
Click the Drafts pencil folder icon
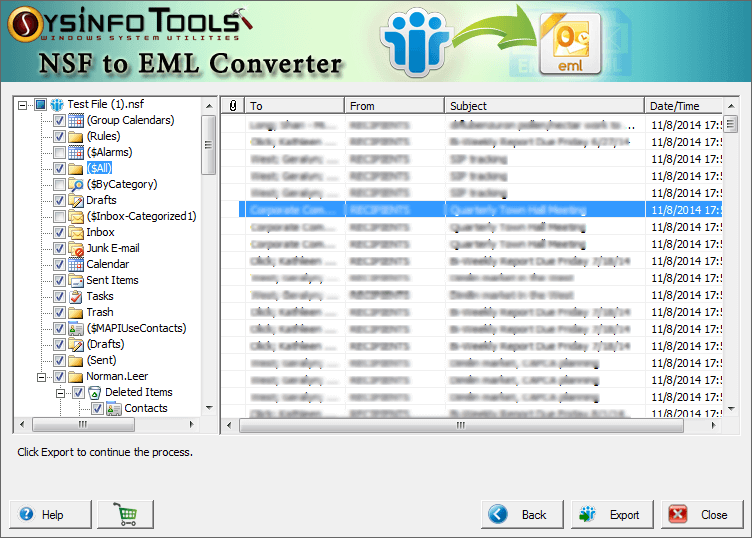[x=76, y=200]
